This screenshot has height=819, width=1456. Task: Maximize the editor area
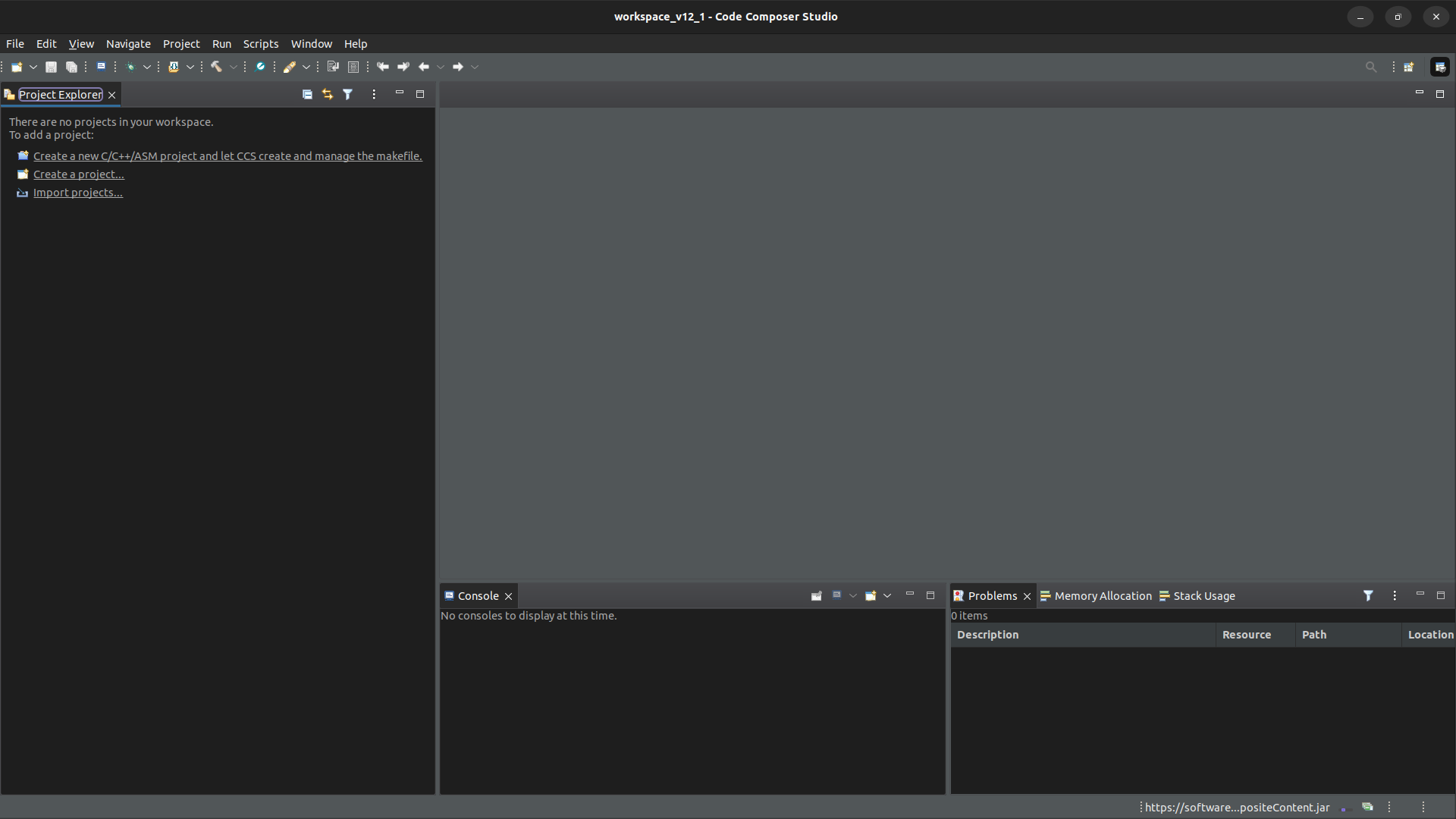click(1440, 94)
